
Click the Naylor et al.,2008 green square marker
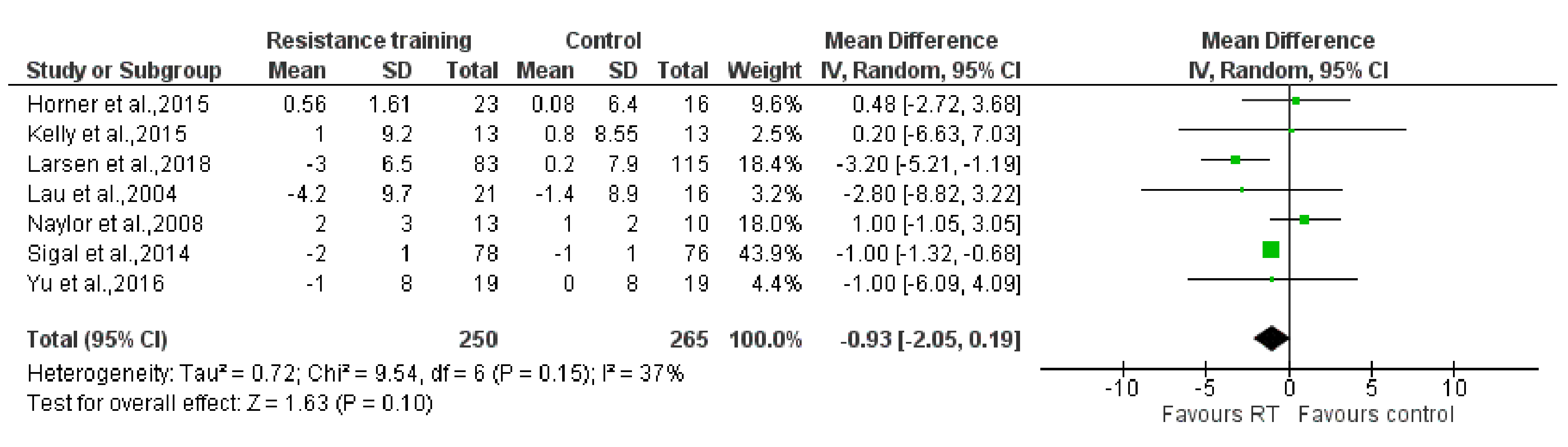(1304, 220)
